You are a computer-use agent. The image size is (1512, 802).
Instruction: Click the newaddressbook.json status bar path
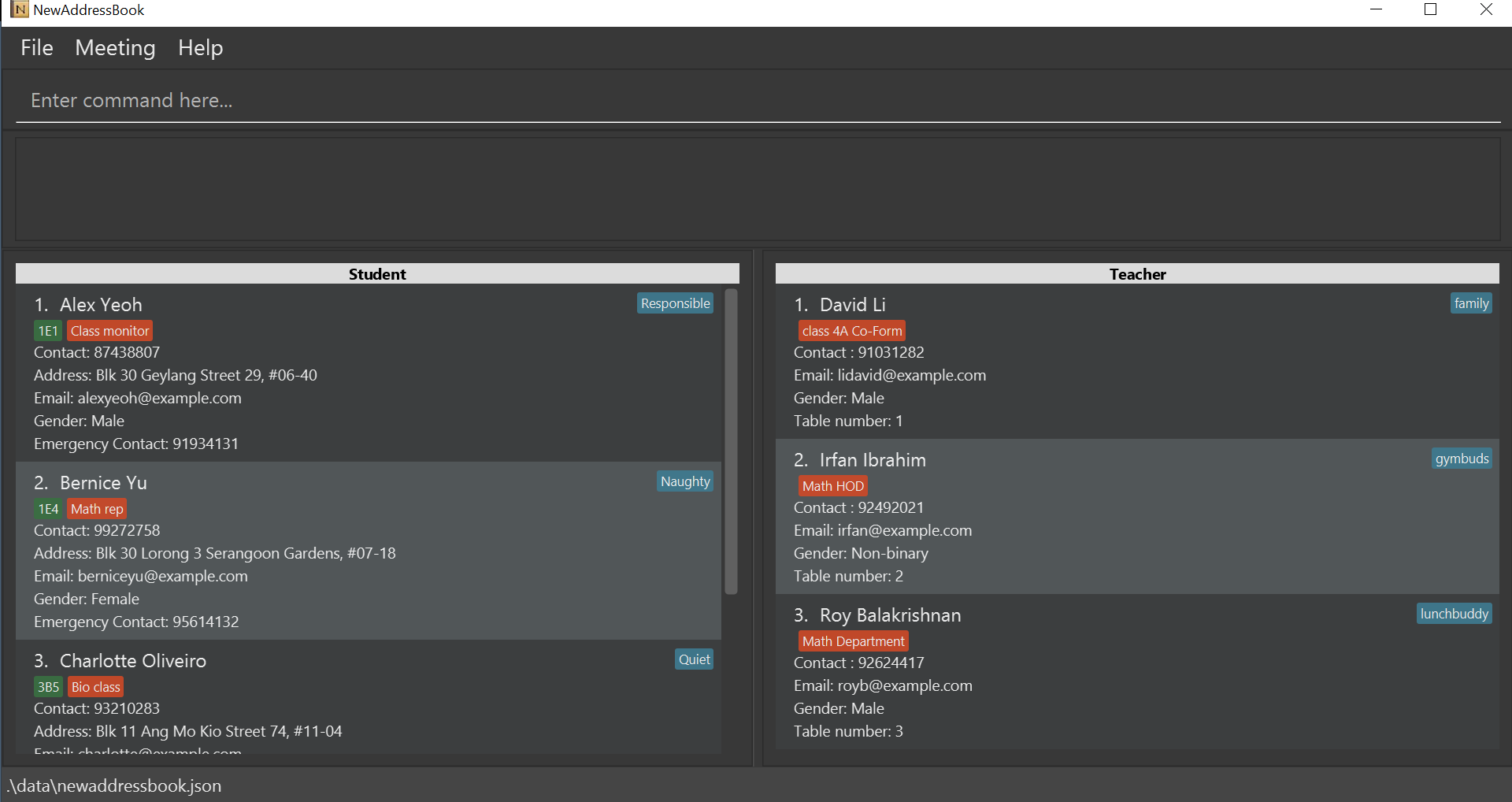(x=115, y=785)
